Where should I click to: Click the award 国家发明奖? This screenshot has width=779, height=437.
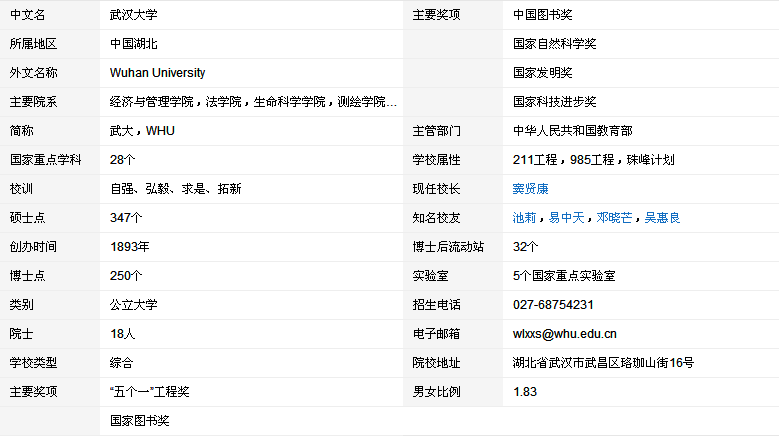543,73
